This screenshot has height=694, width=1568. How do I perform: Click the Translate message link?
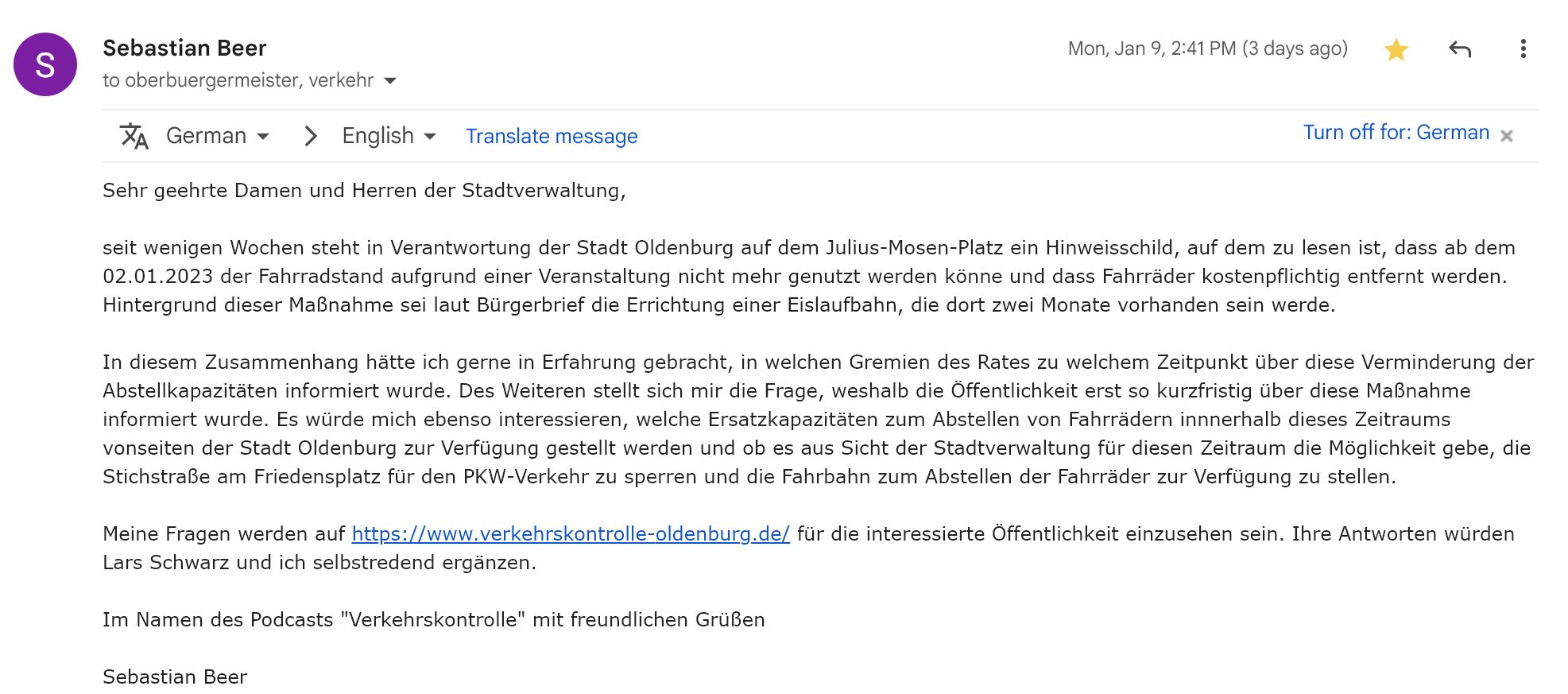pos(552,137)
